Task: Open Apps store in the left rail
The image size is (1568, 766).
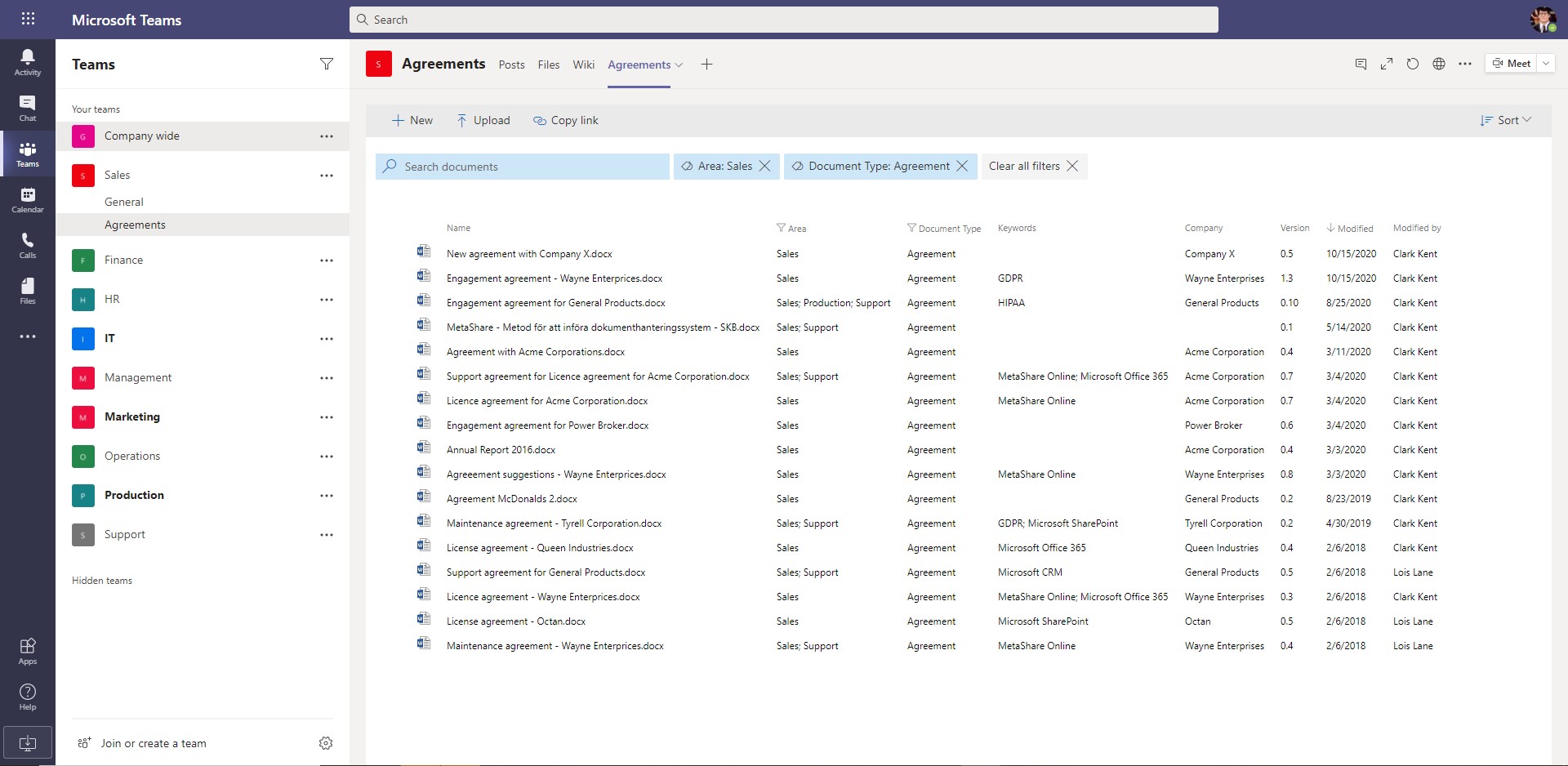Action: (x=28, y=651)
